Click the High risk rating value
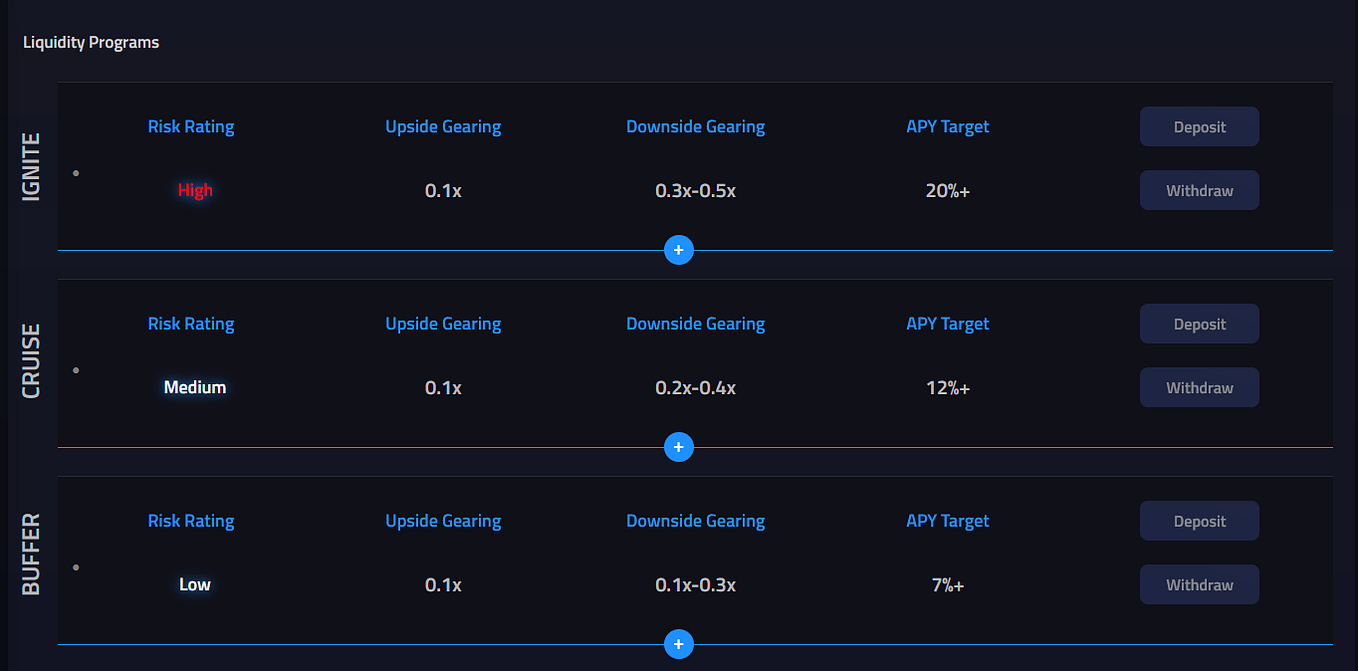This screenshot has height=671, width=1358. [194, 190]
